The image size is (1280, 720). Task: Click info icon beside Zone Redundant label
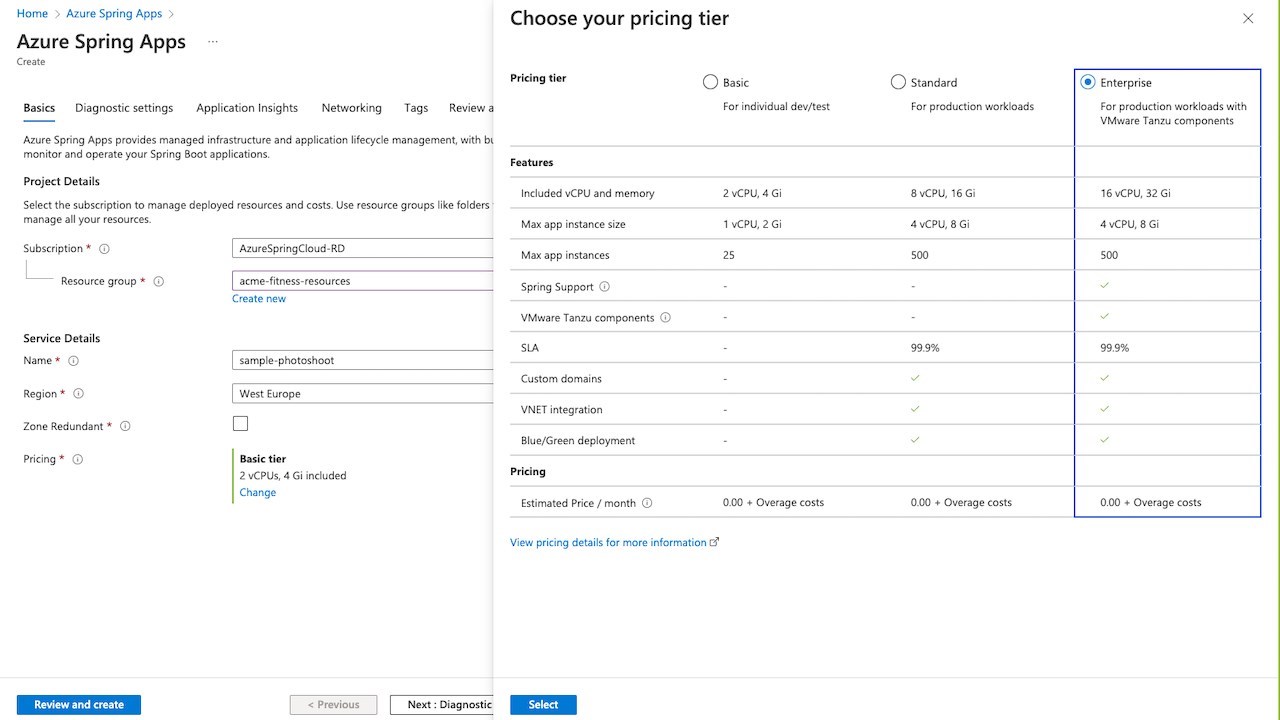click(x=125, y=427)
